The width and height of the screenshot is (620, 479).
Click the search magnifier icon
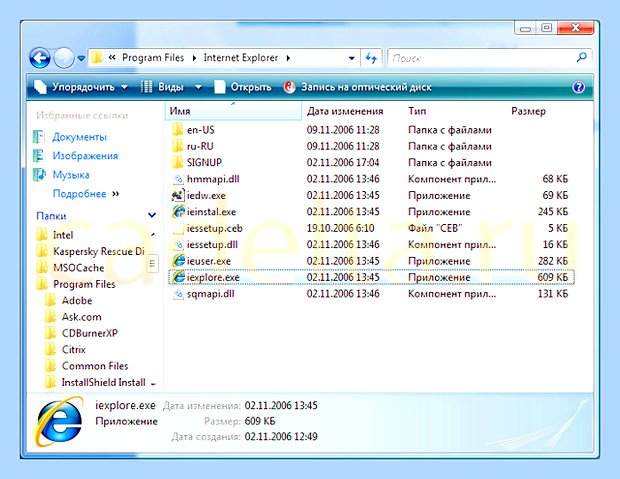[x=582, y=58]
